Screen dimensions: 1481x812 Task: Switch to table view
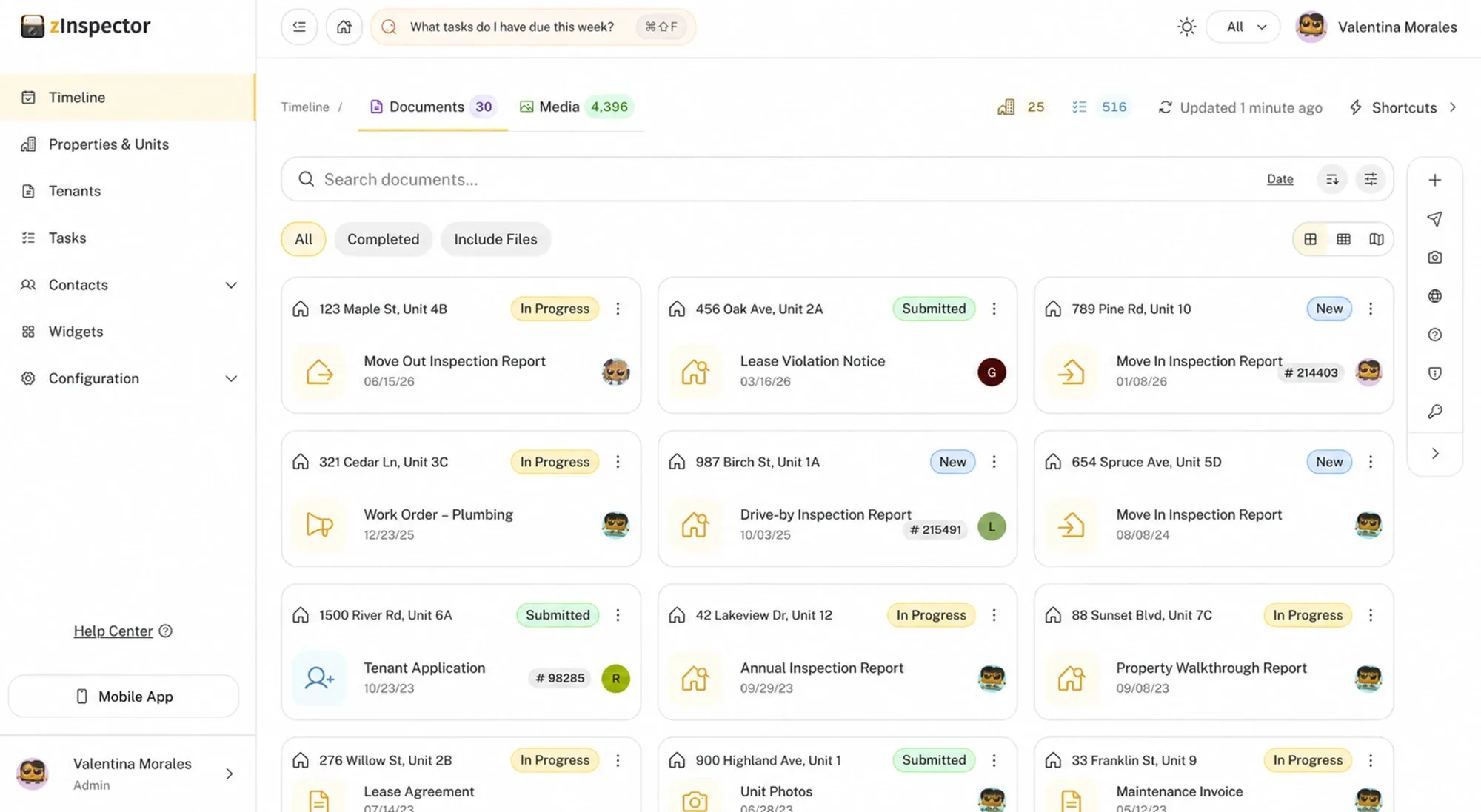click(1343, 239)
